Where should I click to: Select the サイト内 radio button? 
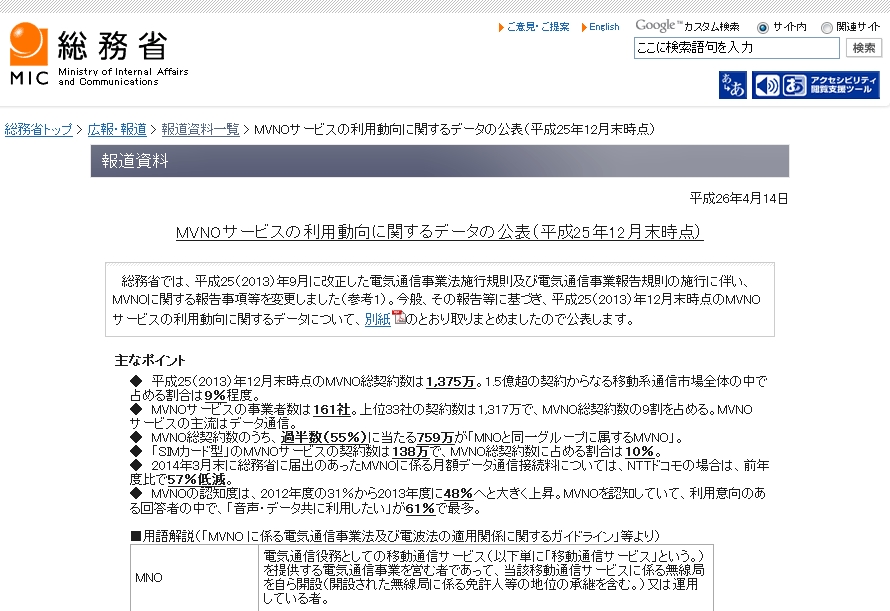coord(763,28)
